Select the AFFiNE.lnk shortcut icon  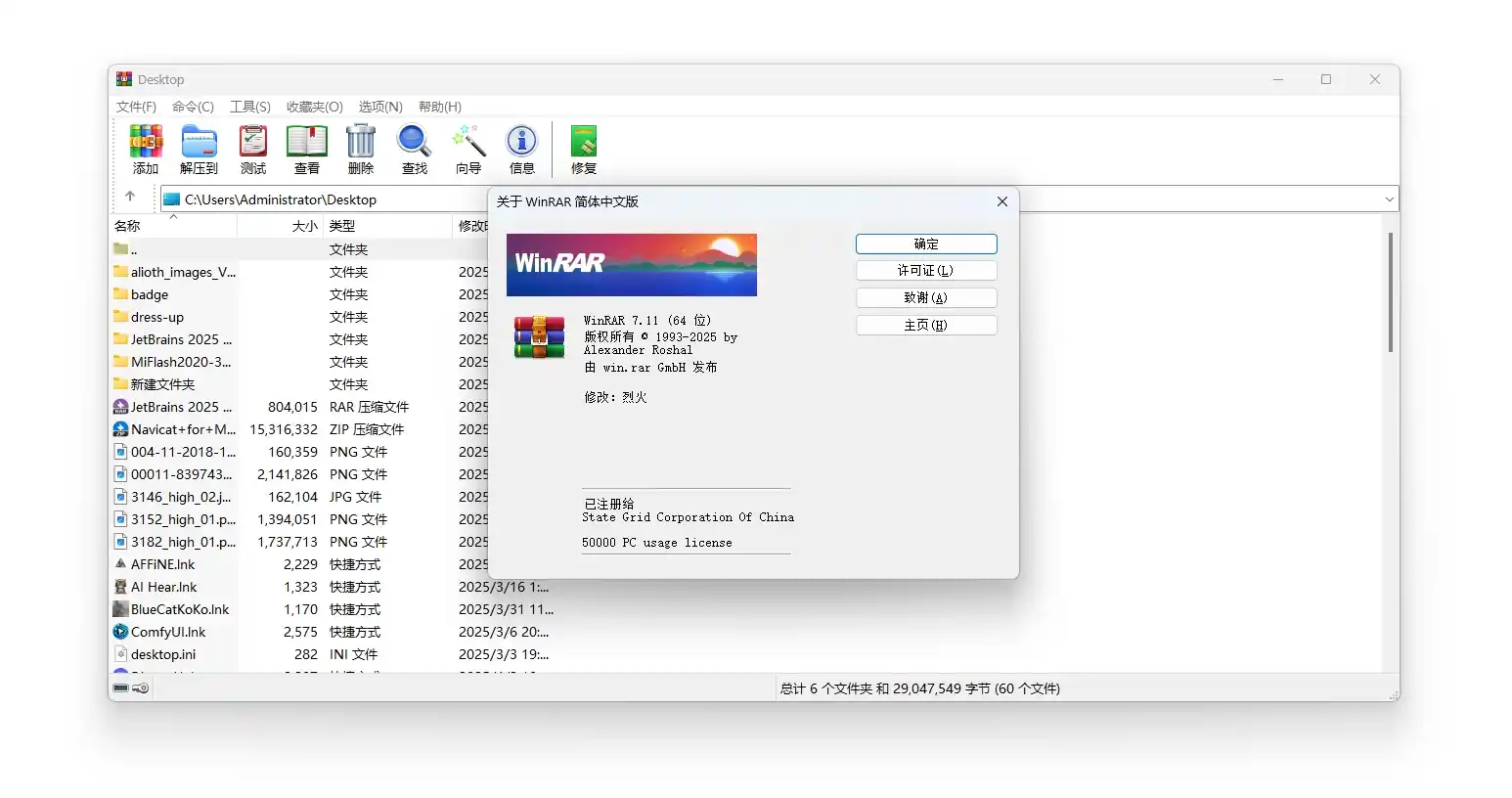point(121,564)
